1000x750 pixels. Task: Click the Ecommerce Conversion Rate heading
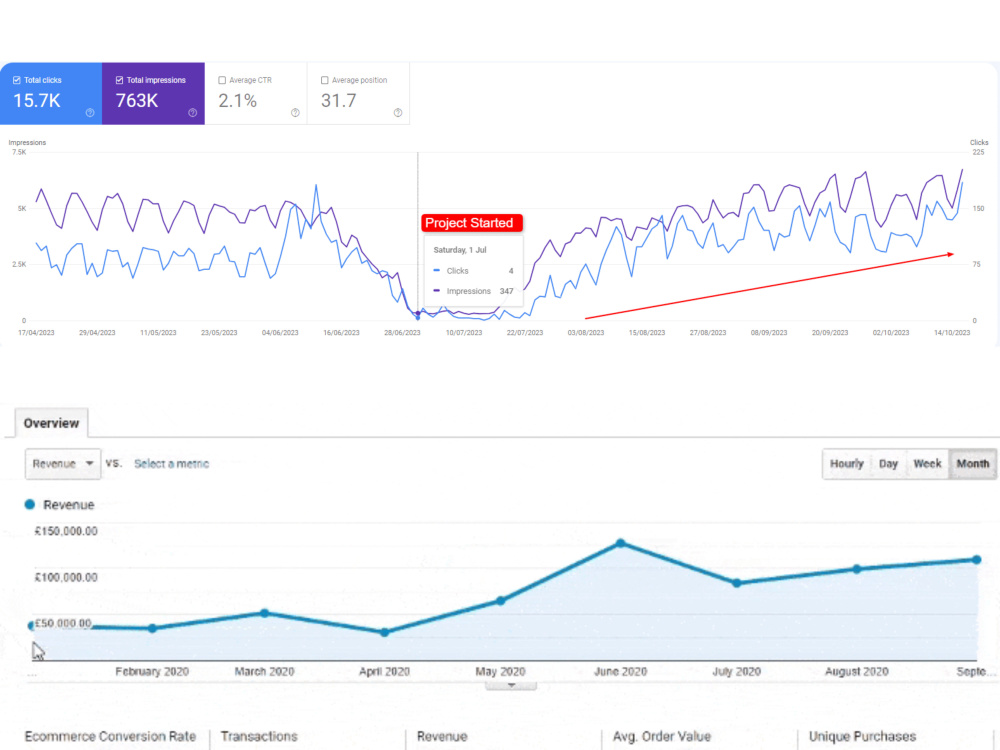point(110,736)
